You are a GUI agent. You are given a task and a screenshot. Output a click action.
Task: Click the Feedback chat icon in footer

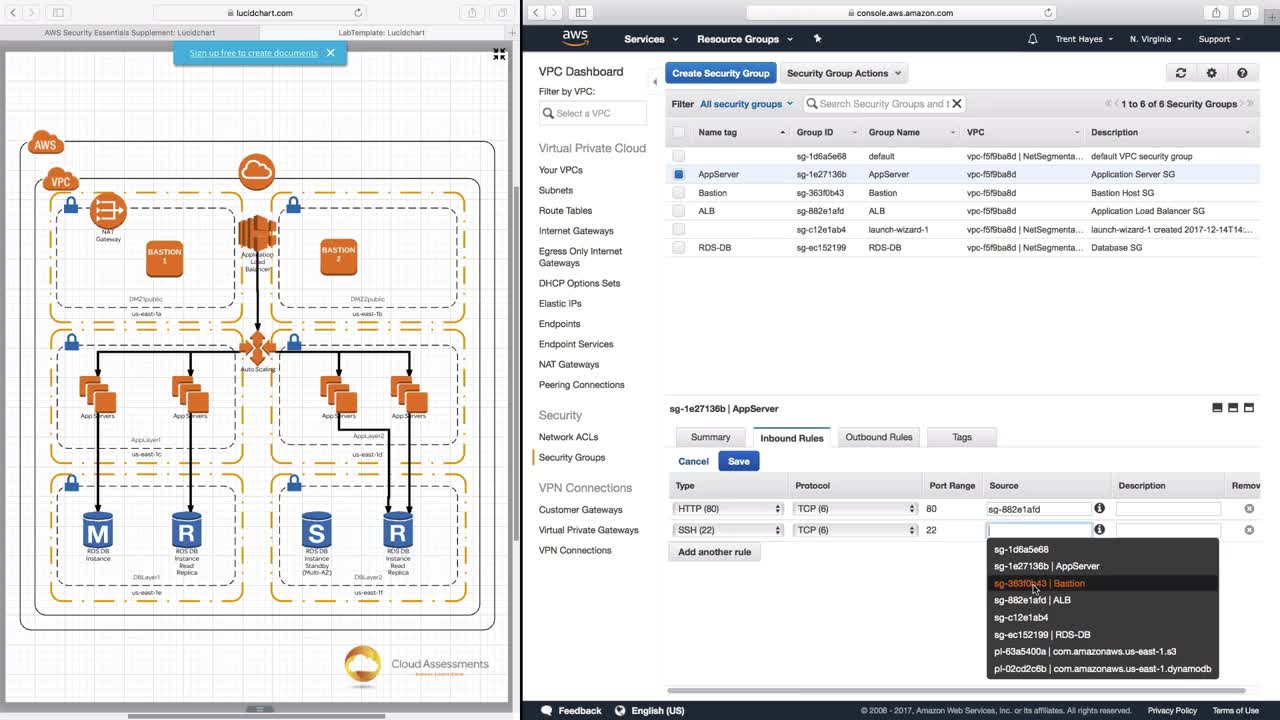pos(546,711)
